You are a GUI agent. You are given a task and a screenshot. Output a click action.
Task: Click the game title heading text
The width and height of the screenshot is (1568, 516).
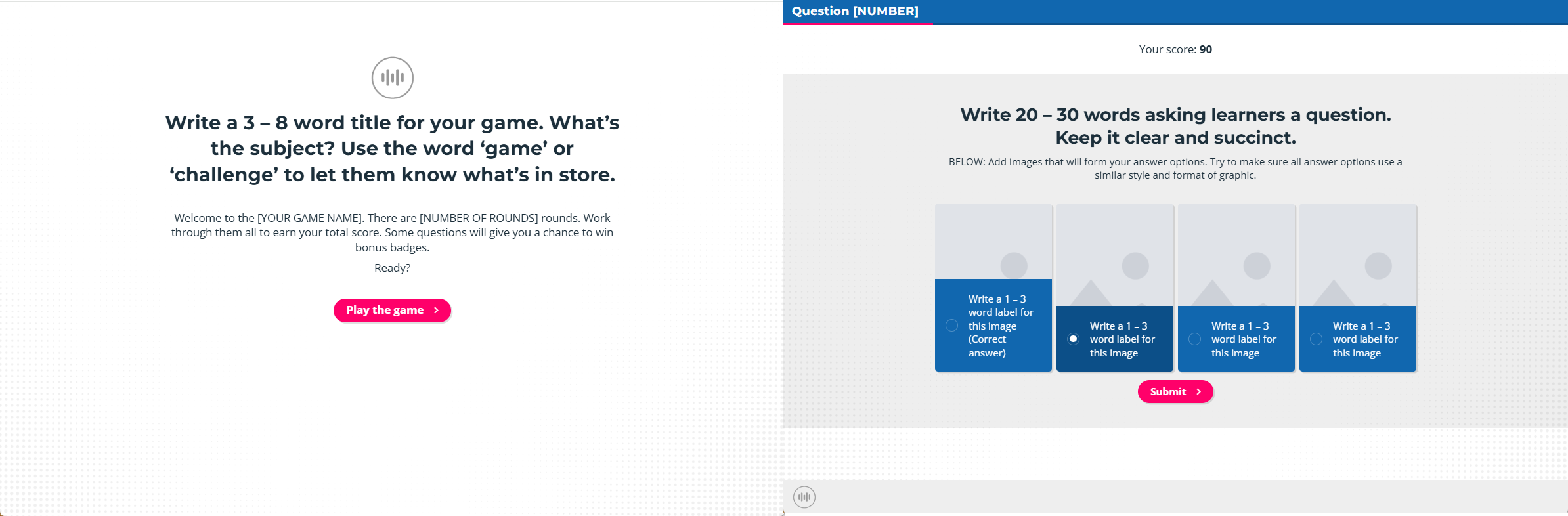[392, 148]
